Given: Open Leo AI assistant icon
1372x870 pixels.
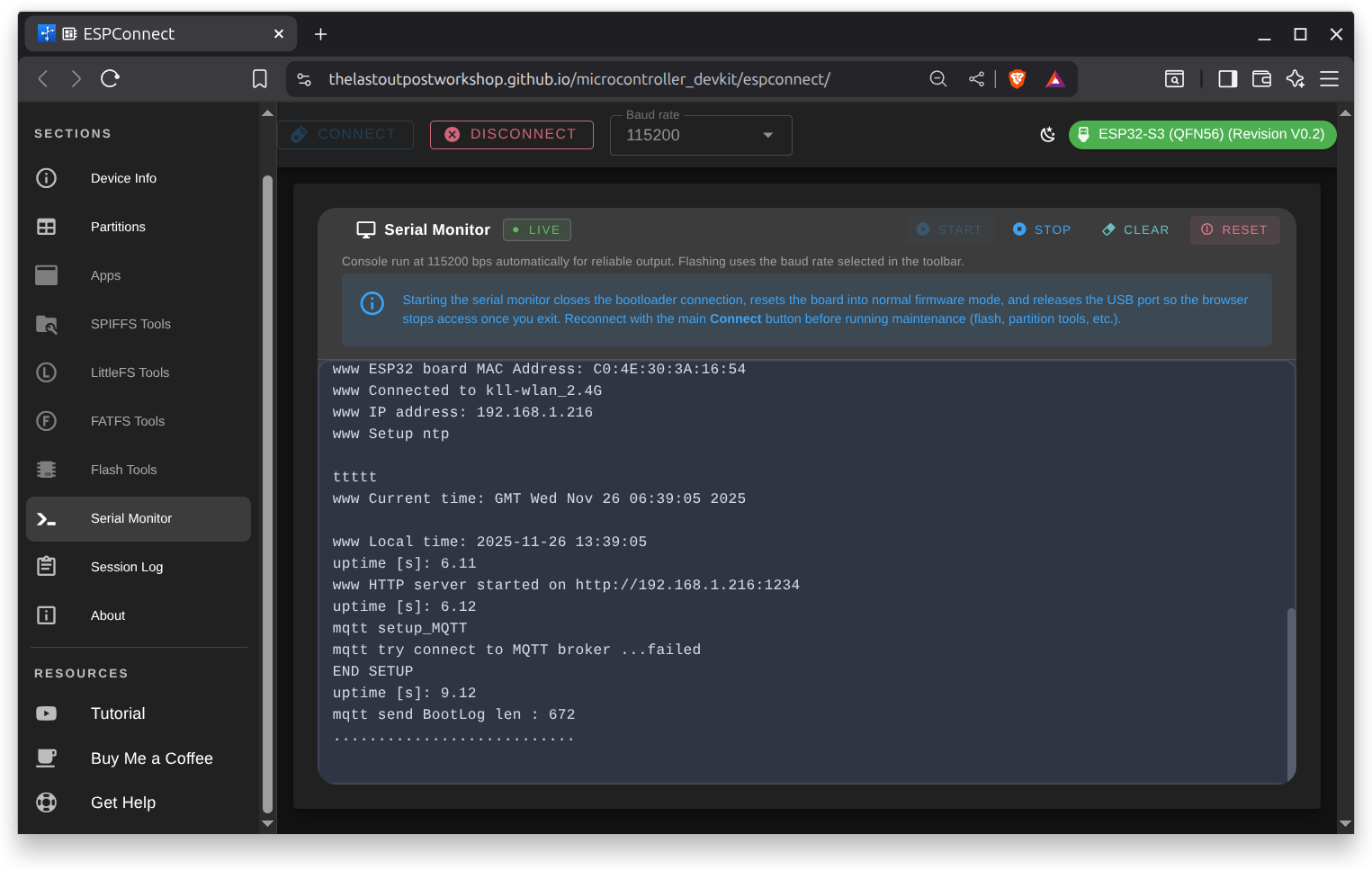Looking at the screenshot, I should point(1295,79).
